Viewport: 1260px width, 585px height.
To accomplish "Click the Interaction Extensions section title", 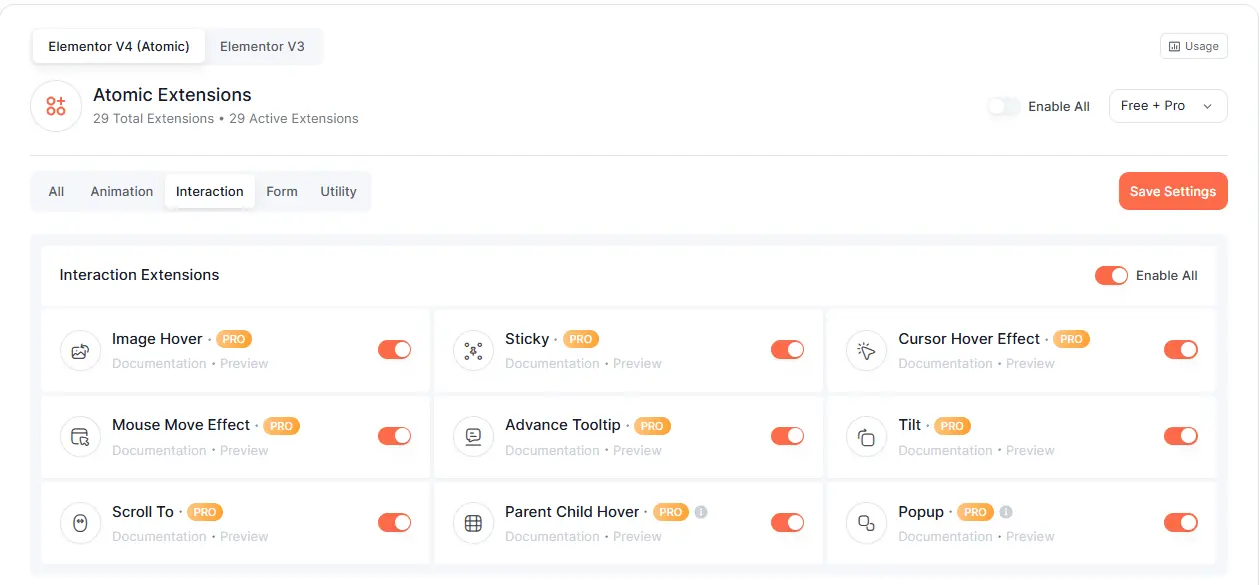I will click(x=139, y=275).
